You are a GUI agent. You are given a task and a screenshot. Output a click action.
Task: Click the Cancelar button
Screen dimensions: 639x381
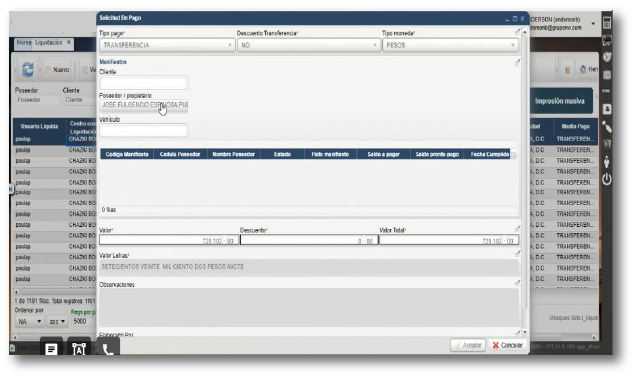pyautogui.click(x=507, y=345)
